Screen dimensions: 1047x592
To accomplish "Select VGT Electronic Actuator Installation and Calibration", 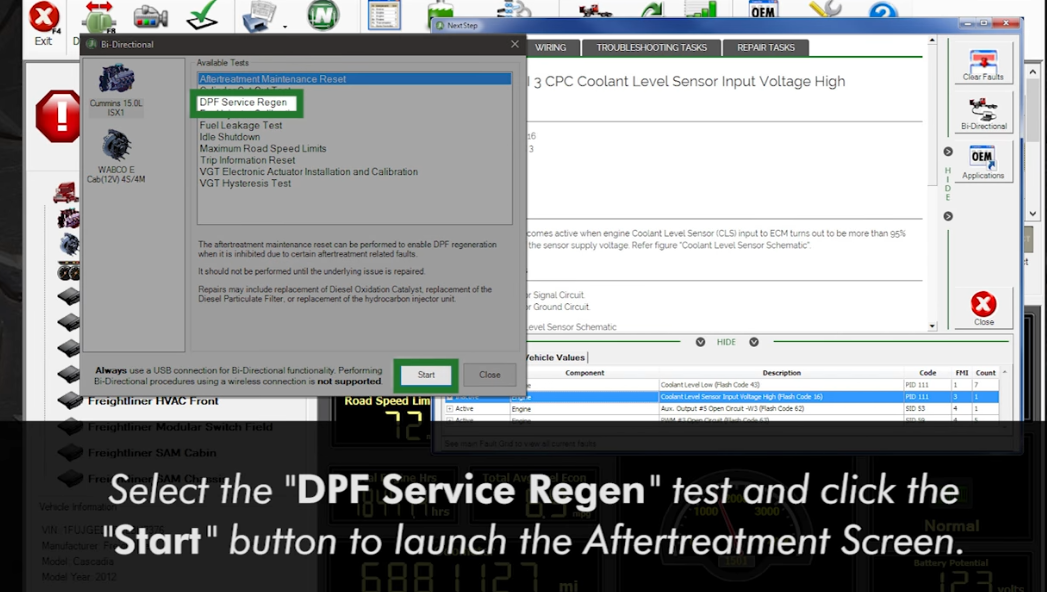I will click(308, 172).
